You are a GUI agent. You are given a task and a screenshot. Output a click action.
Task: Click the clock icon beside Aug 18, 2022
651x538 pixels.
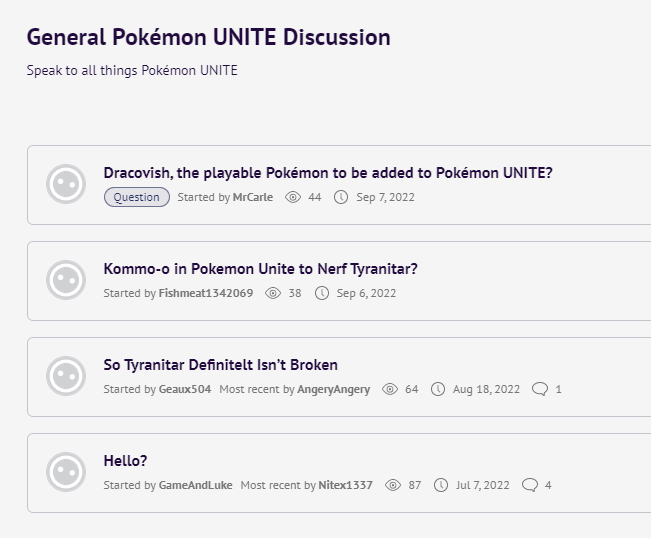pyautogui.click(x=438, y=389)
